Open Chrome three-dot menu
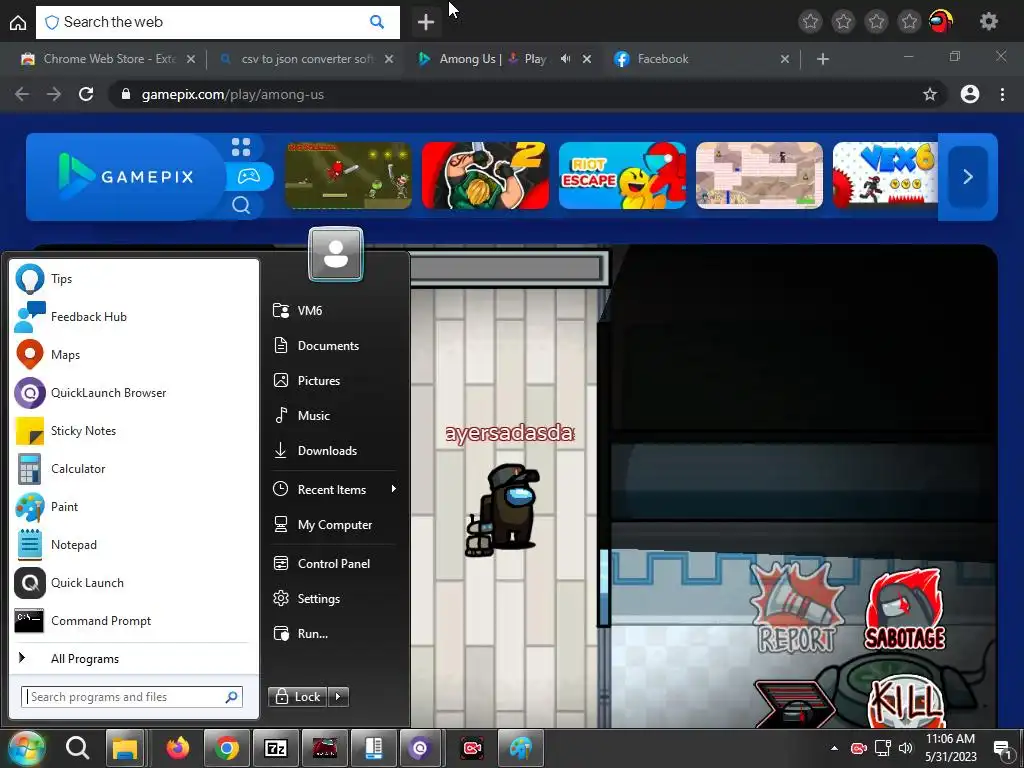The width and height of the screenshot is (1024, 768). click(x=1002, y=95)
